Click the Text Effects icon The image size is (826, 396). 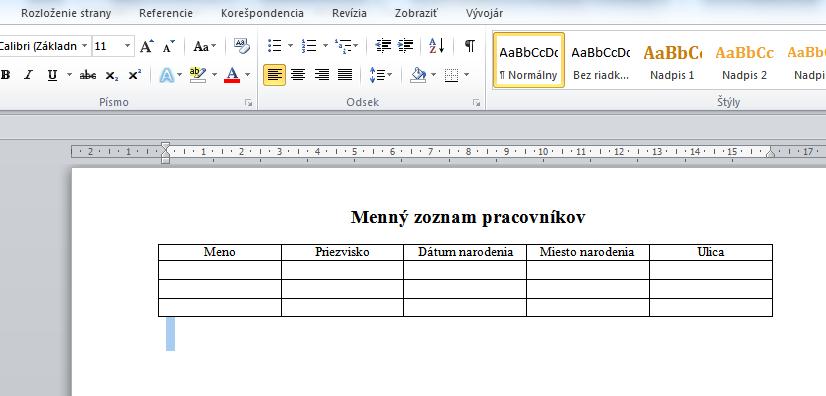click(x=166, y=75)
